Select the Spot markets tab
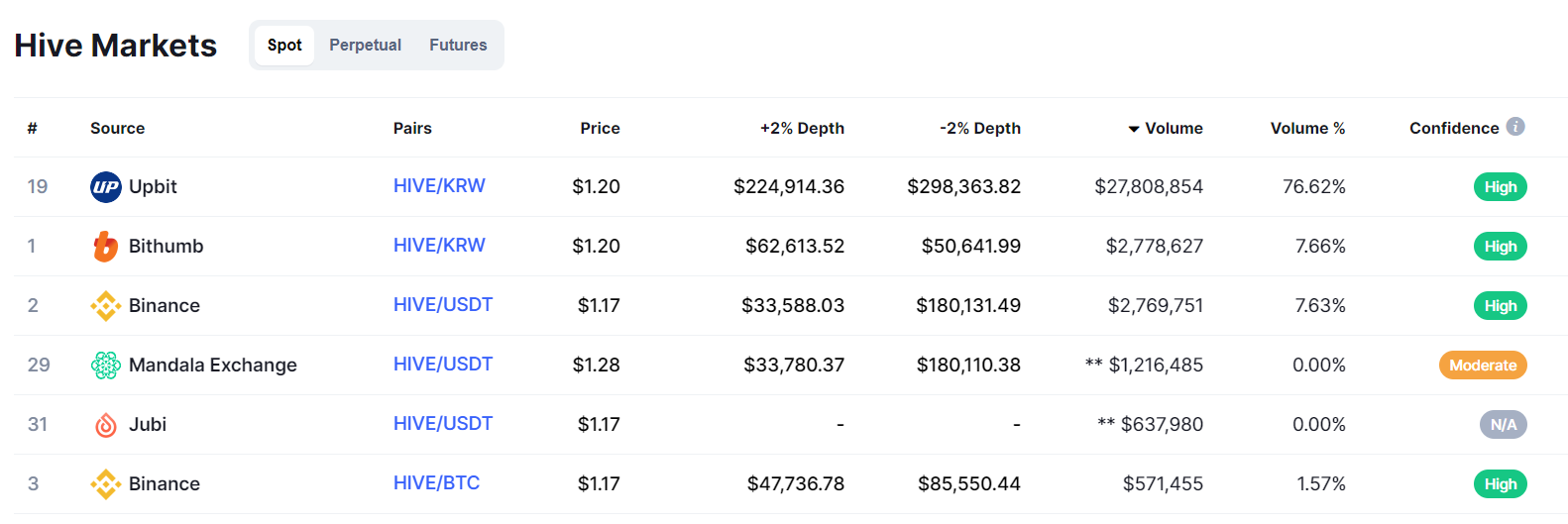 (x=284, y=46)
